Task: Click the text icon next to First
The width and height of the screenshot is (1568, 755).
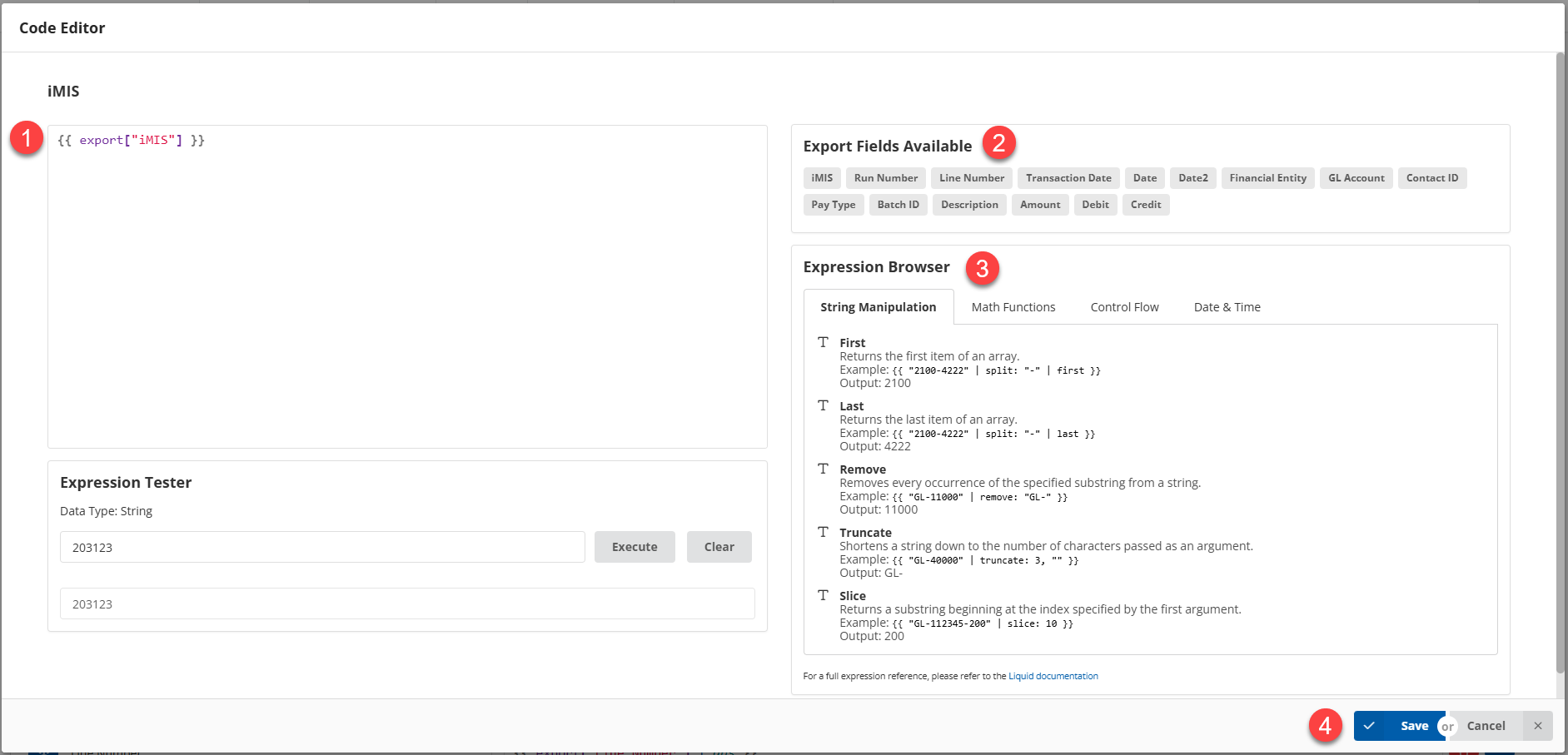Action: 823,342
